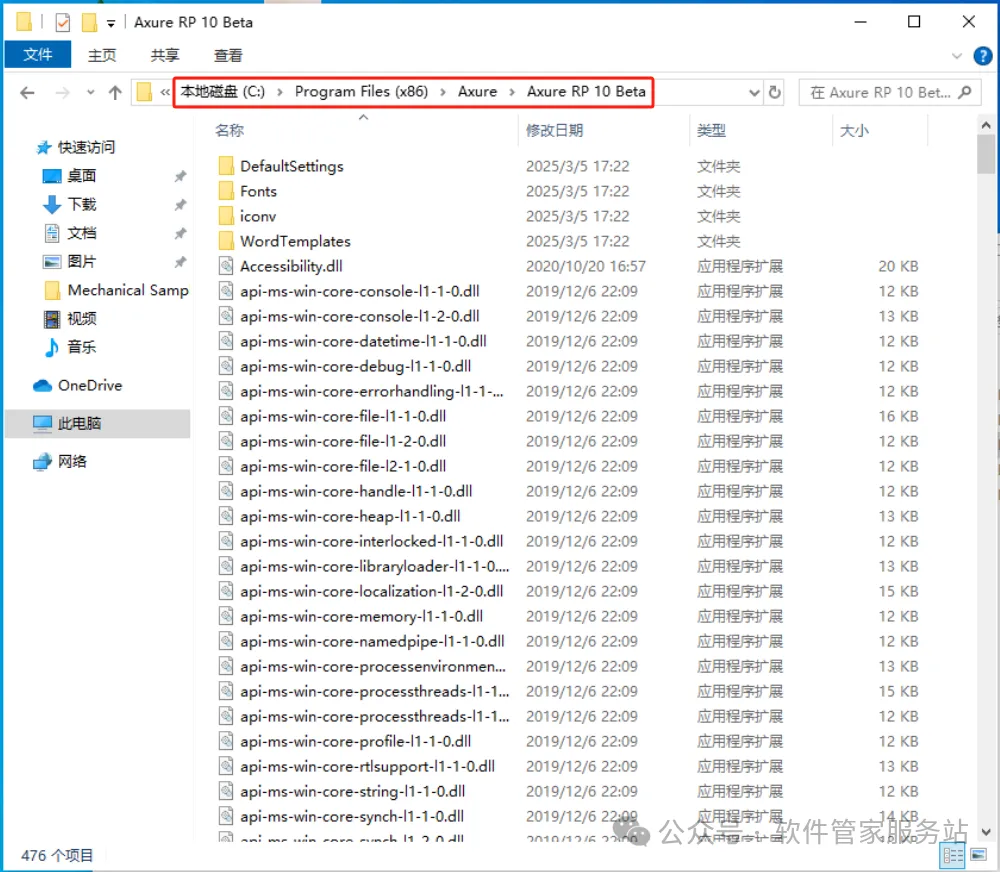1000x872 pixels.
Task: Open the Share ribbon tab
Action: pos(165,55)
